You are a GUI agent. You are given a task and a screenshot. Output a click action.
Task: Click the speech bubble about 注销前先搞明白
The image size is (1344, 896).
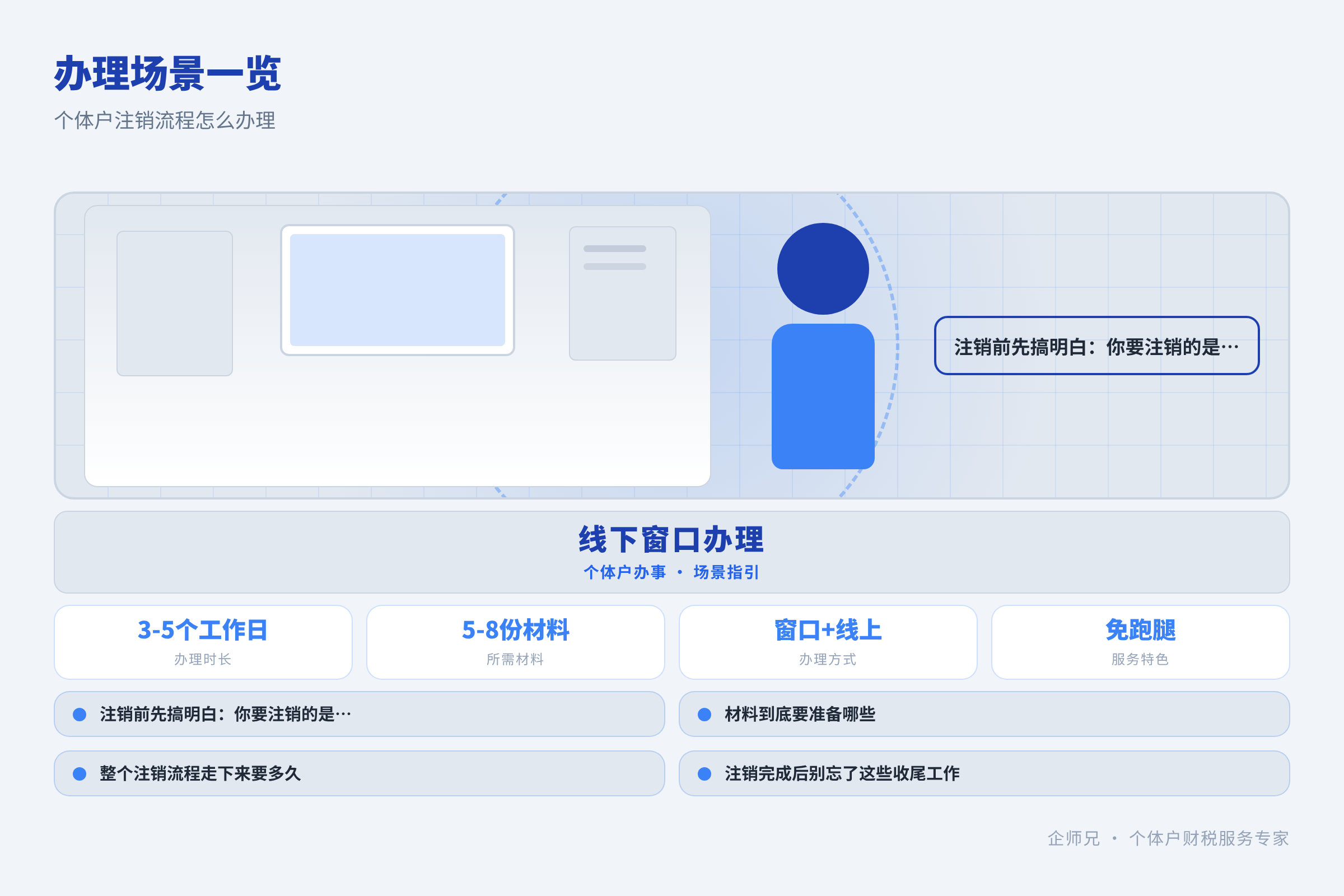[1096, 346]
